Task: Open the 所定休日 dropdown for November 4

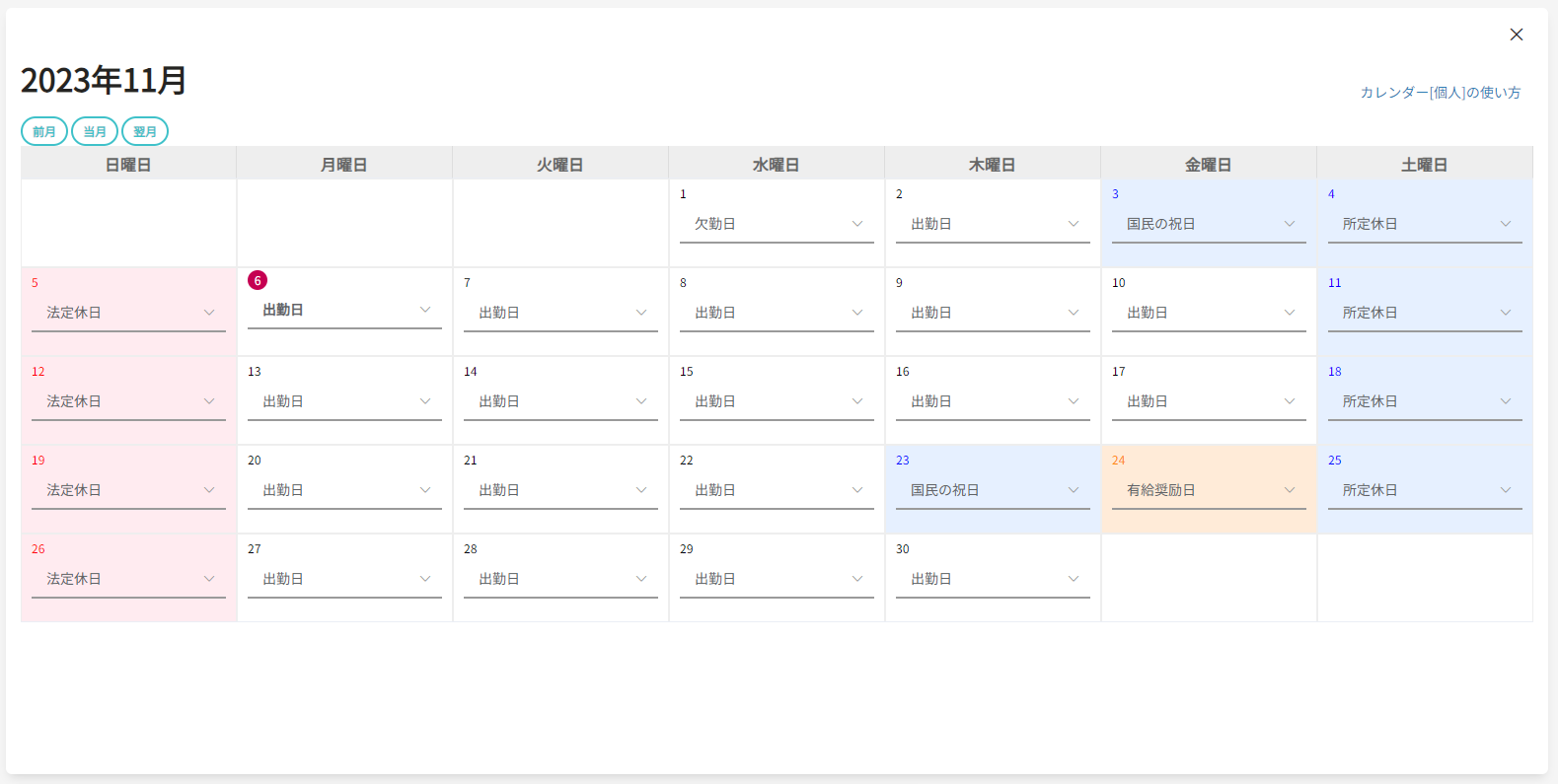Action: pos(1424,225)
